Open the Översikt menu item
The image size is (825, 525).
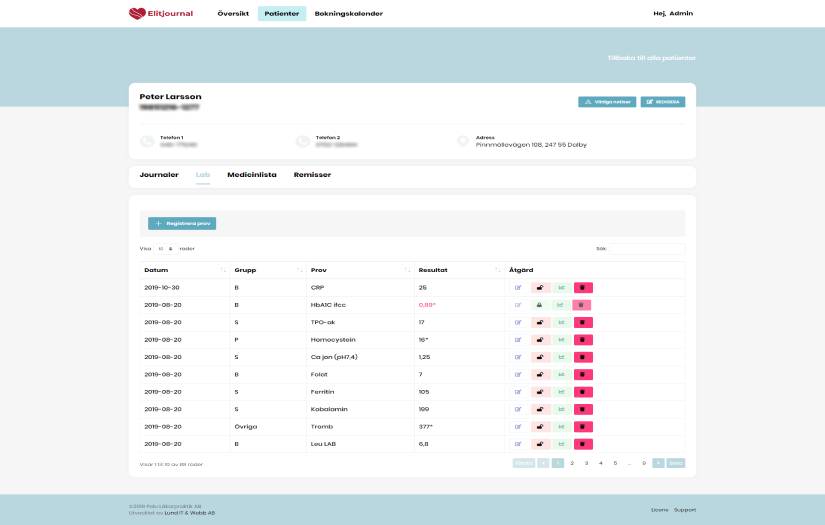click(233, 14)
